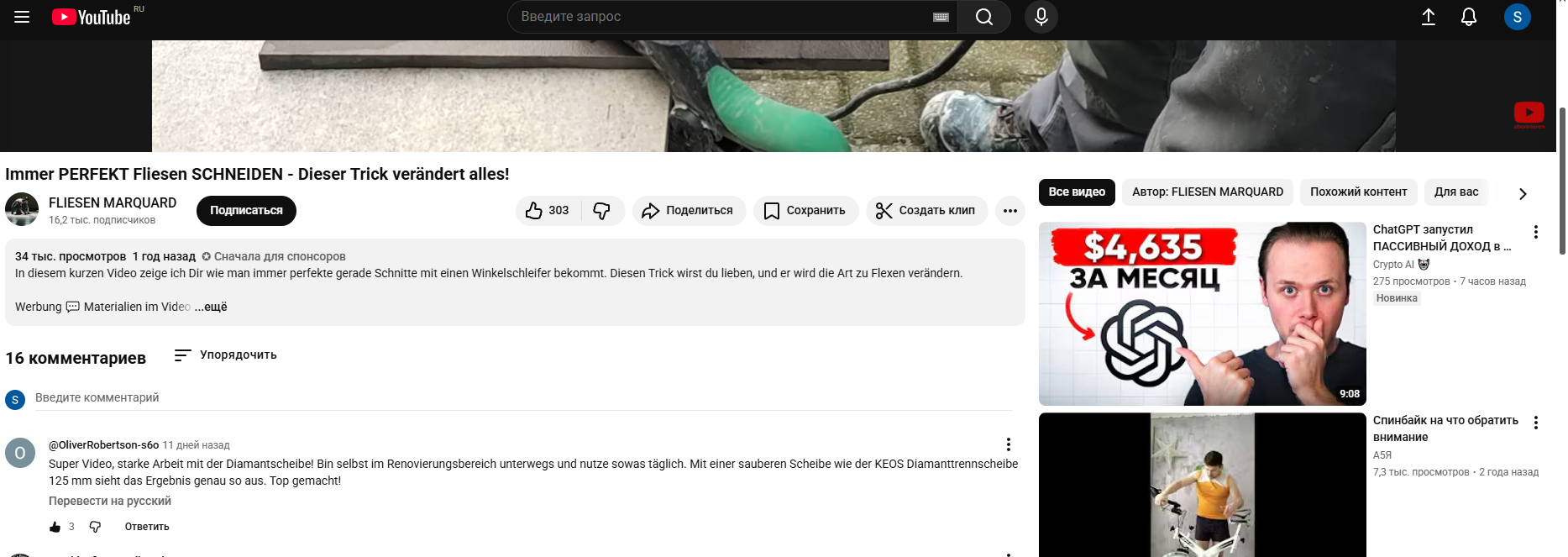Like the video (303 likes)
The image size is (1568, 557).
click(x=547, y=211)
